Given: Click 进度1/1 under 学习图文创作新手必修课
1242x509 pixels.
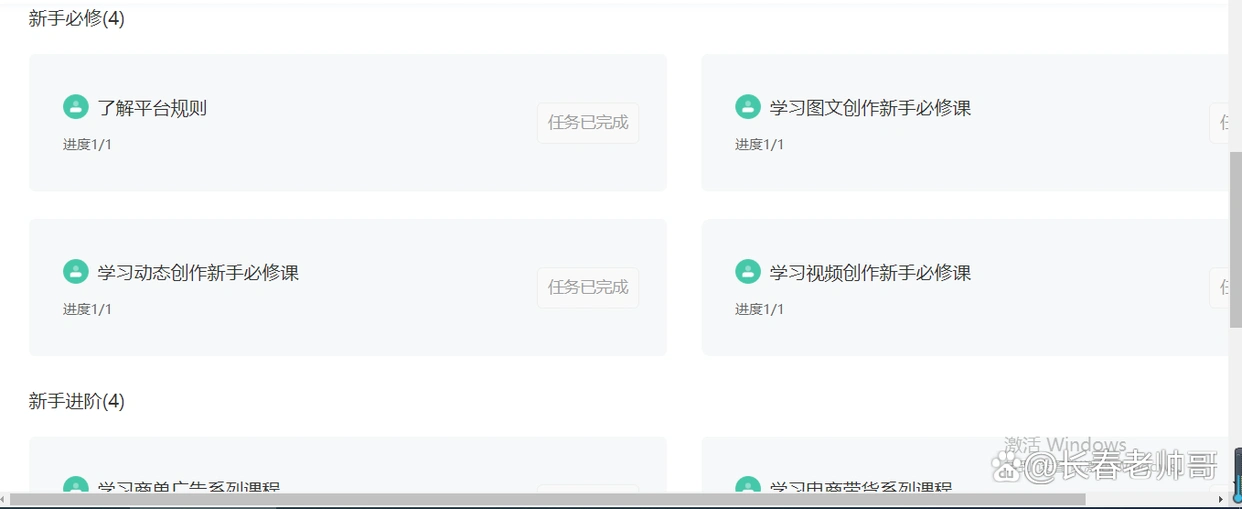Looking at the screenshot, I should click(759, 144).
